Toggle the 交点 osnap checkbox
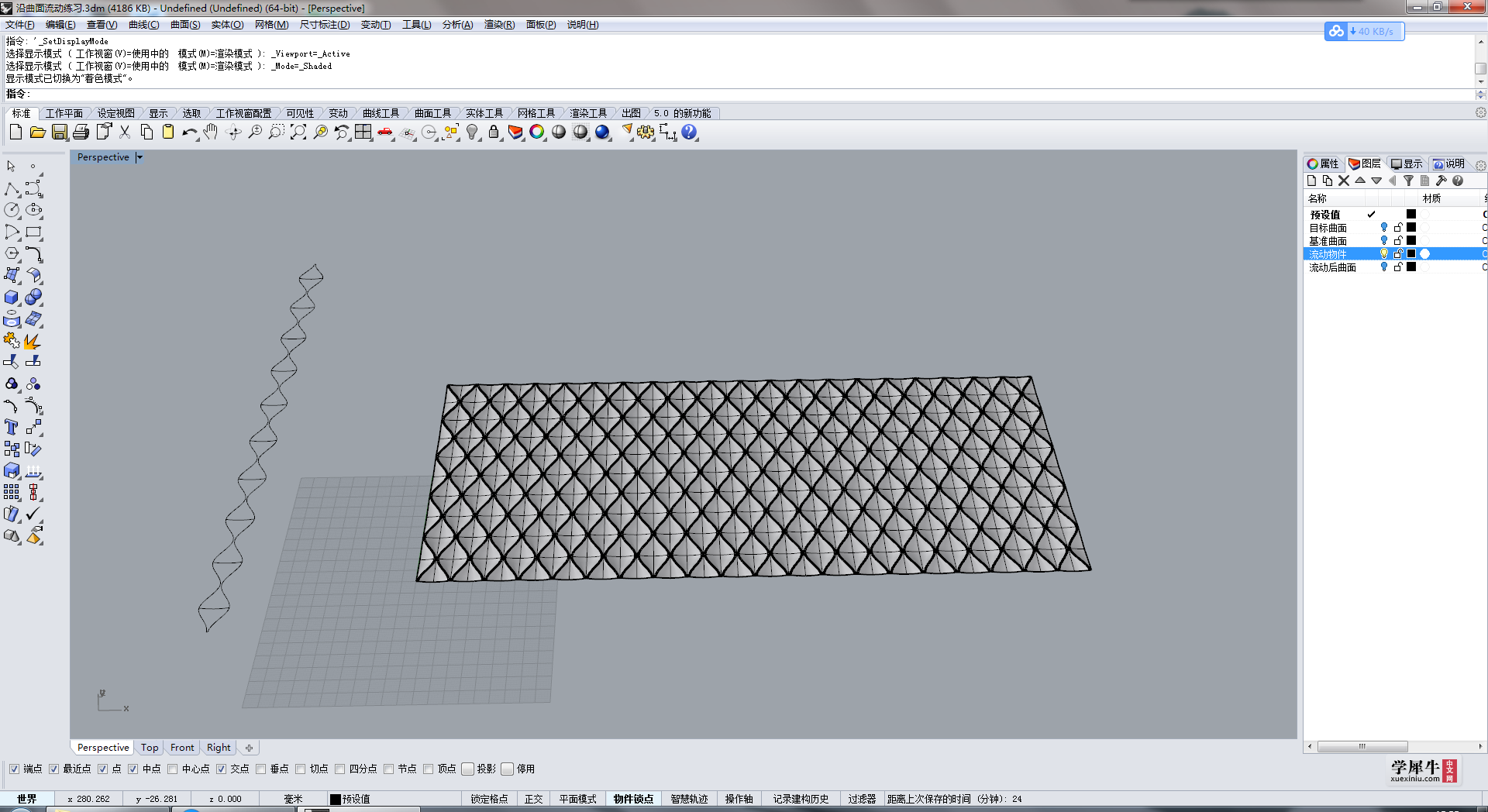1488x812 pixels. pos(221,769)
